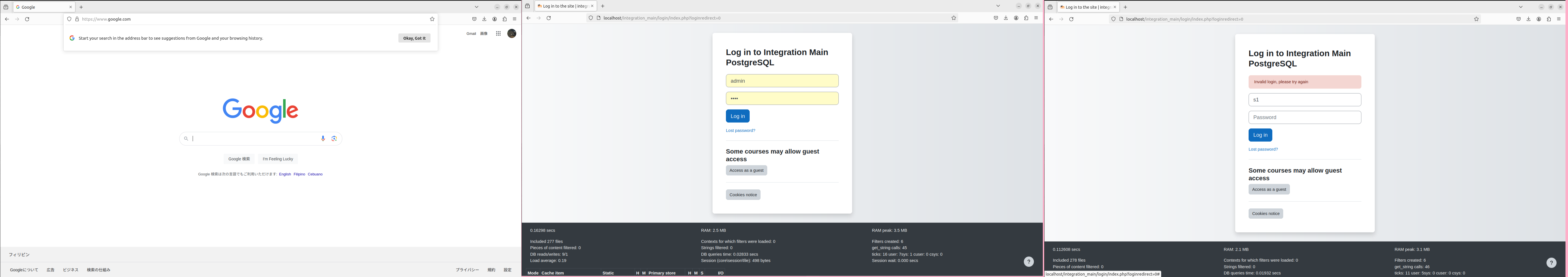Open downloads in middle admin login window
Image resolution: width=1568 pixels, height=277 pixels.
[1006, 18]
